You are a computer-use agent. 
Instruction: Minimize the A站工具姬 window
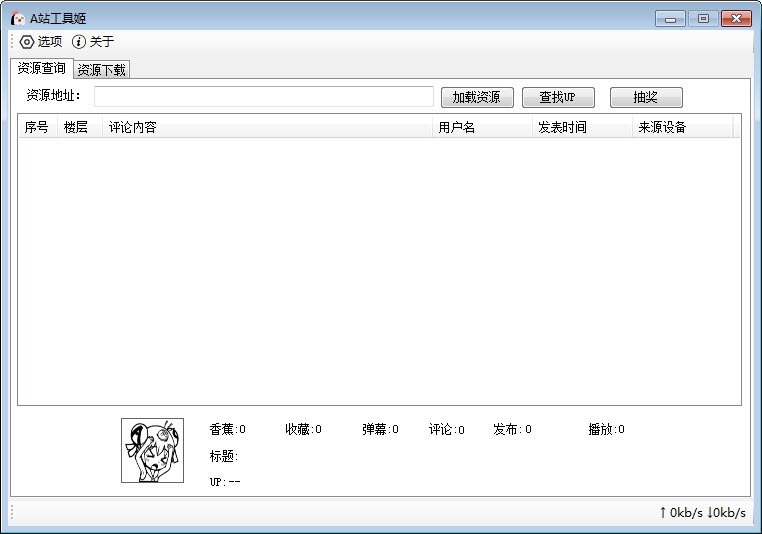pos(670,19)
